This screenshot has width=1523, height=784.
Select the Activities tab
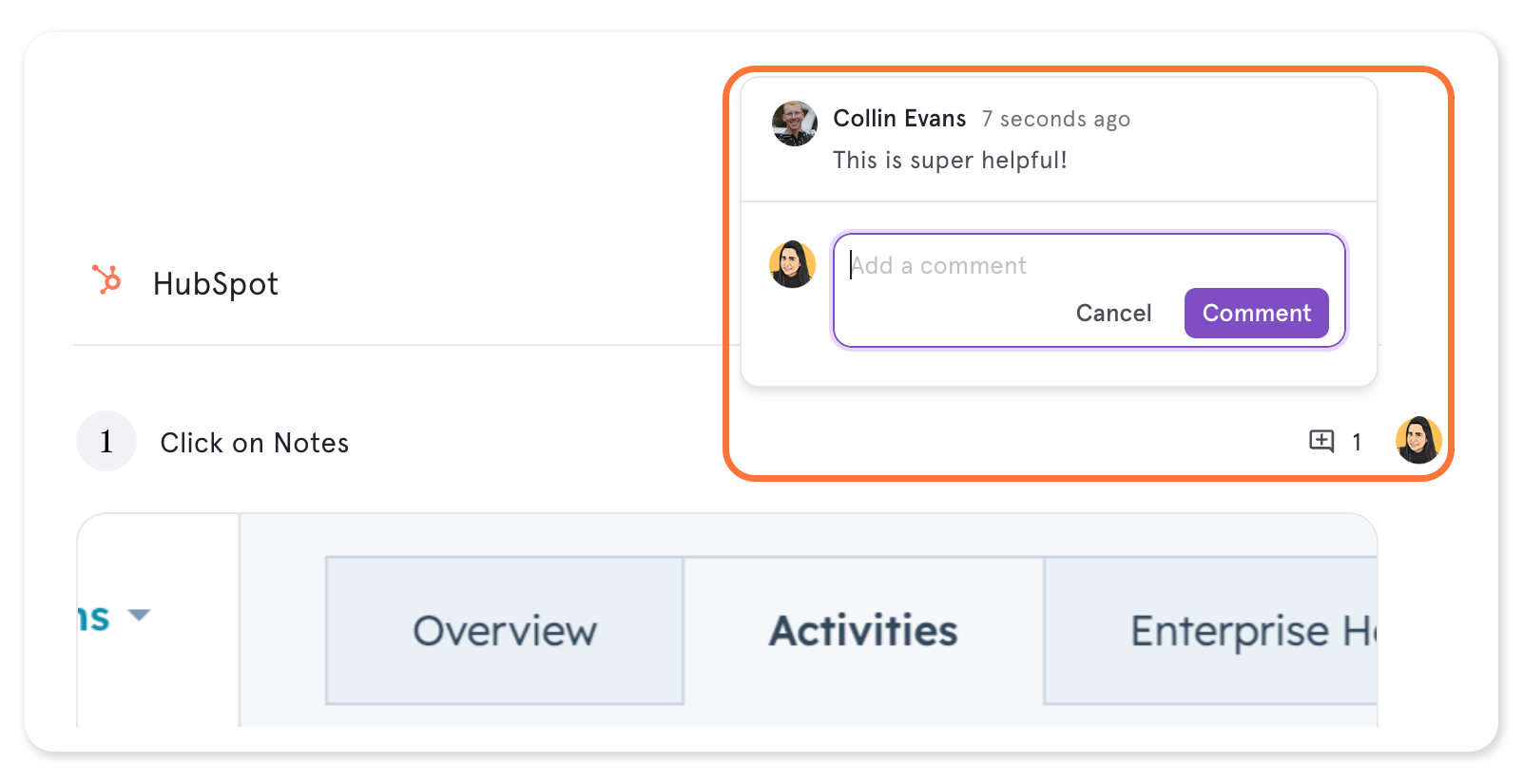tap(863, 631)
